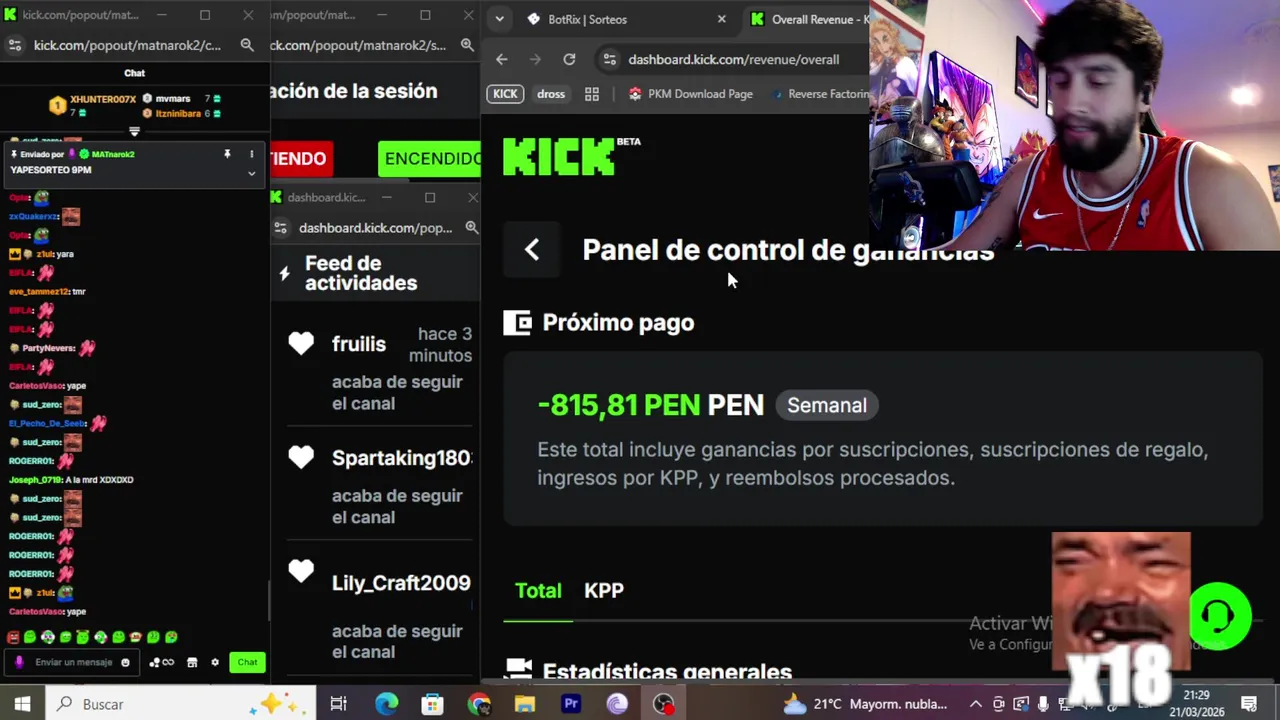Click the dashboard.kick.com/revenue/overall address bar
Screen dimensions: 1280x720
[733, 59]
